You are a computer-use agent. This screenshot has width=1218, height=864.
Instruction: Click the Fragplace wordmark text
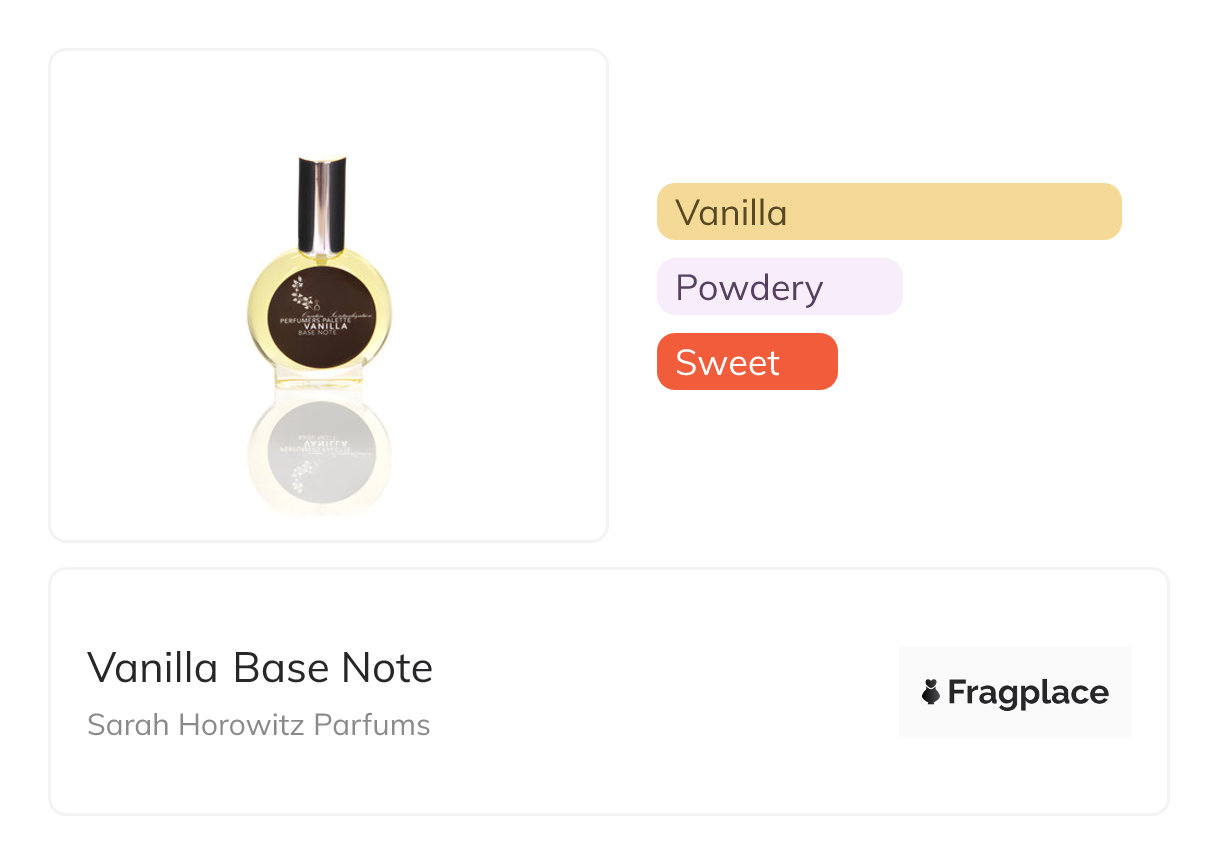(1028, 692)
